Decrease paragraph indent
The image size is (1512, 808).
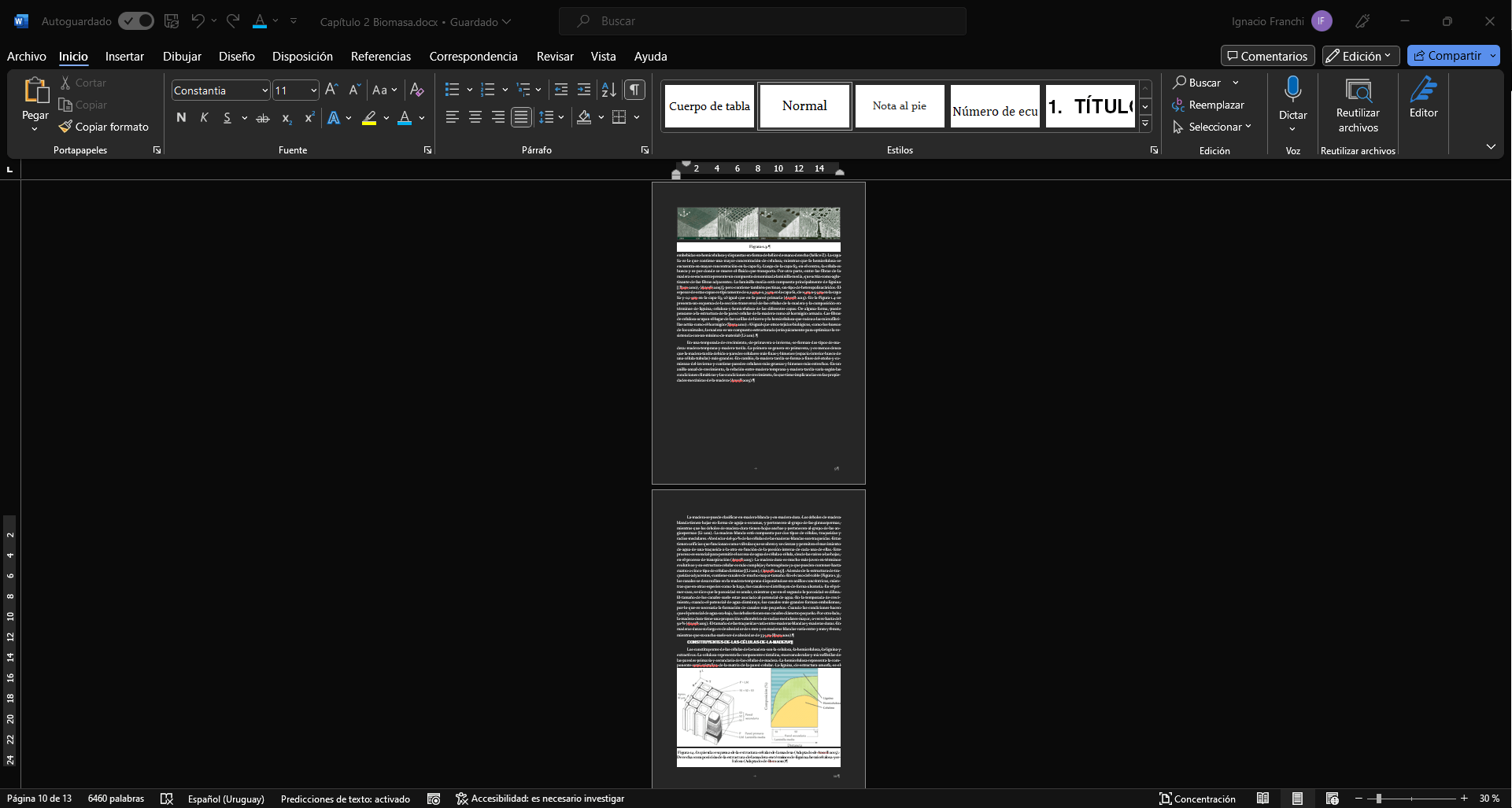560,90
